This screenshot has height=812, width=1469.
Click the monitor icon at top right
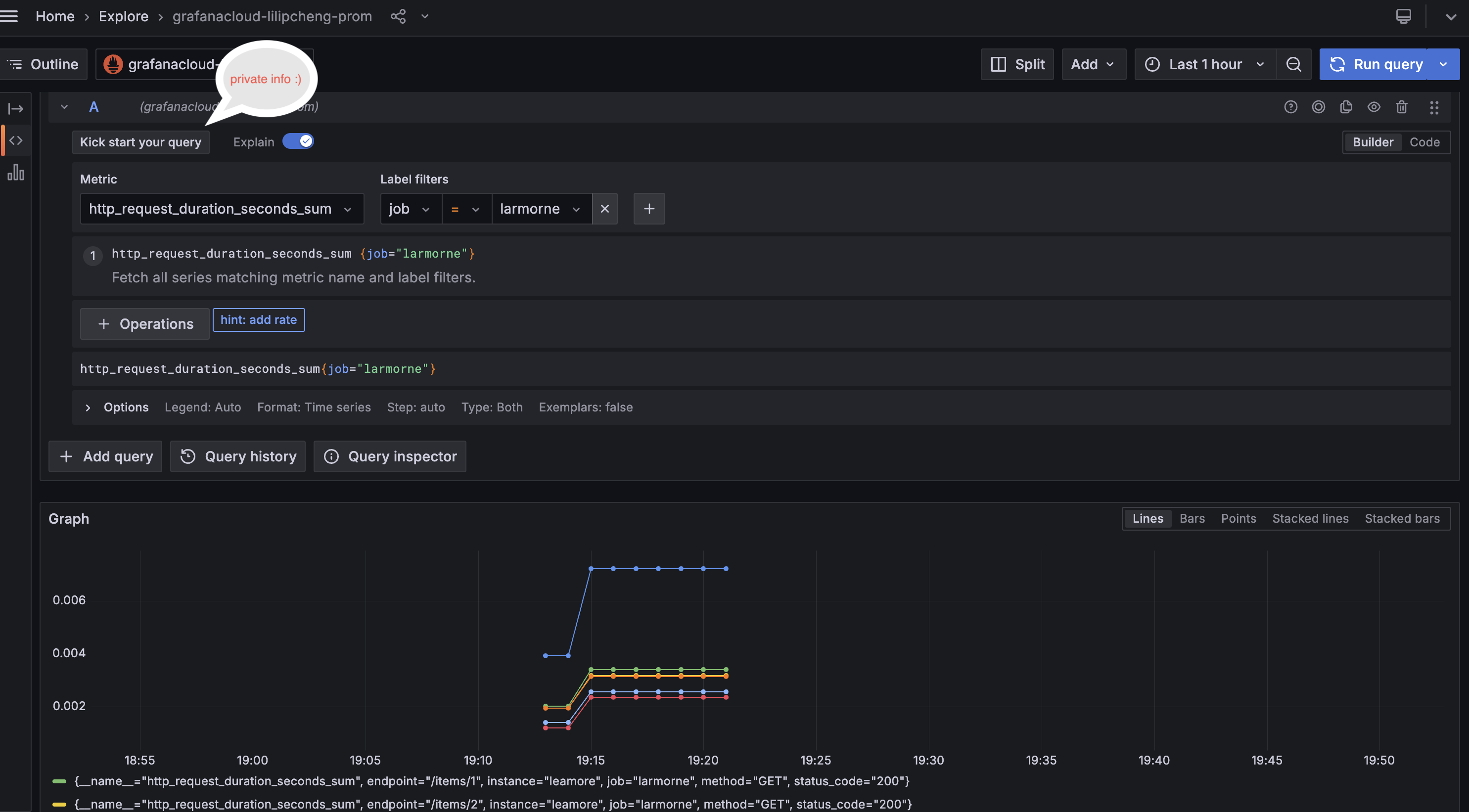(x=1403, y=16)
